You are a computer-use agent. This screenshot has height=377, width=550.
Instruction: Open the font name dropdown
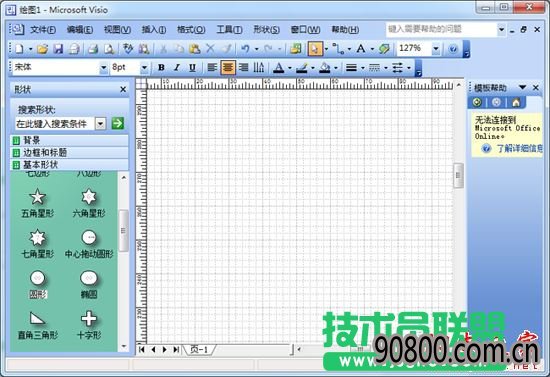coord(103,68)
